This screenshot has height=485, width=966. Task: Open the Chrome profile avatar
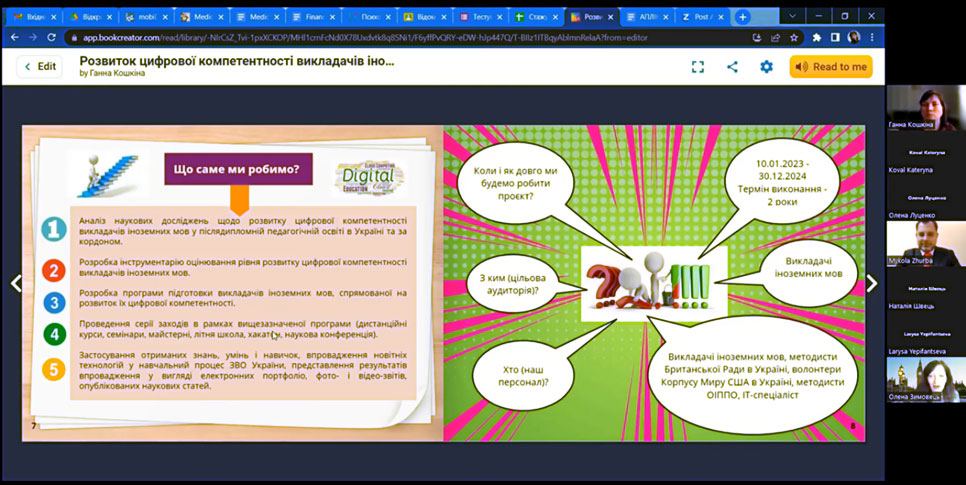pos(853,38)
